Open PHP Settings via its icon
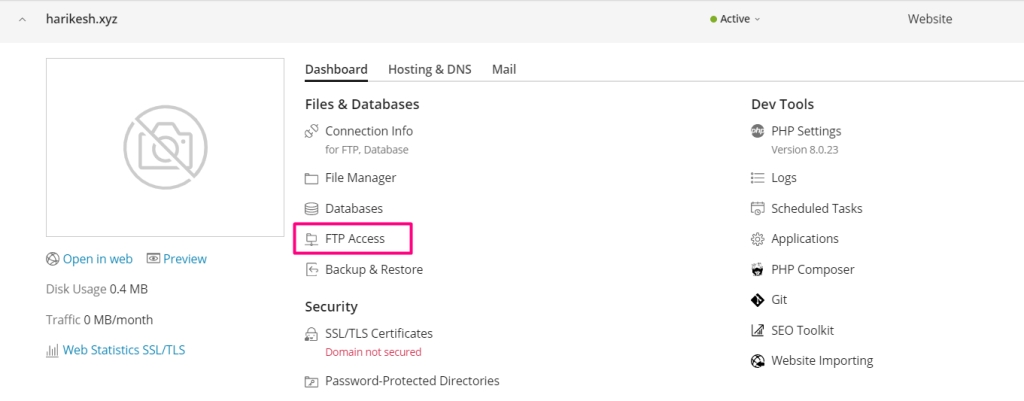This screenshot has width=1024, height=401. click(x=758, y=131)
